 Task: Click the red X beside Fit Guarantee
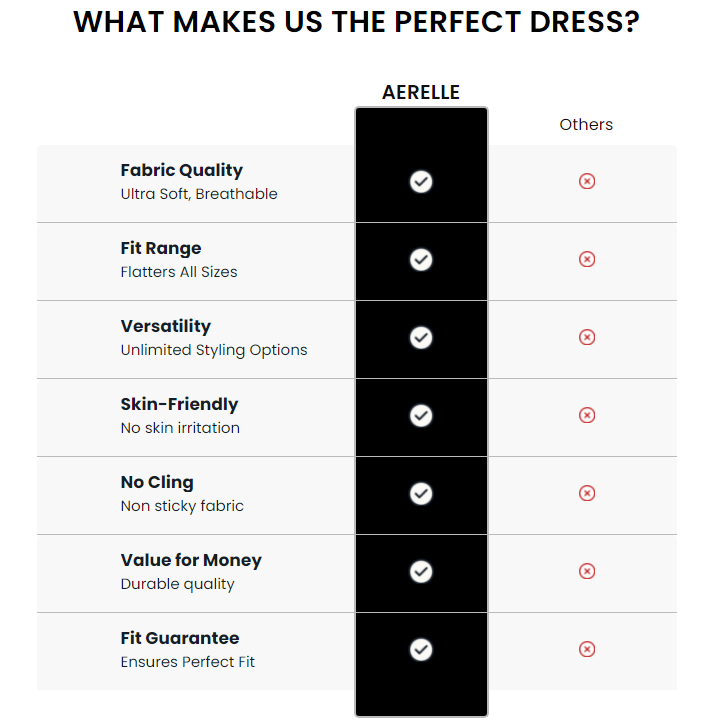click(586, 649)
